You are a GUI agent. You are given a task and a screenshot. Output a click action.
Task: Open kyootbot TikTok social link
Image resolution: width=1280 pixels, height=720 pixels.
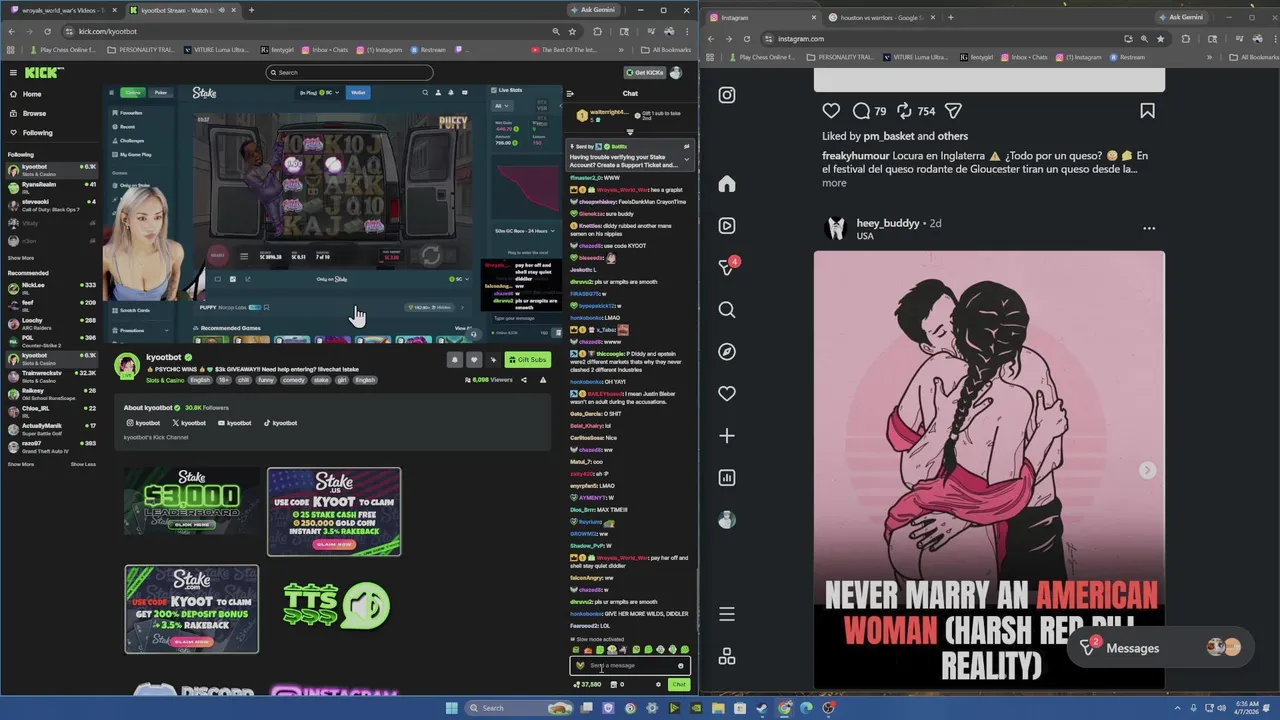[280, 423]
